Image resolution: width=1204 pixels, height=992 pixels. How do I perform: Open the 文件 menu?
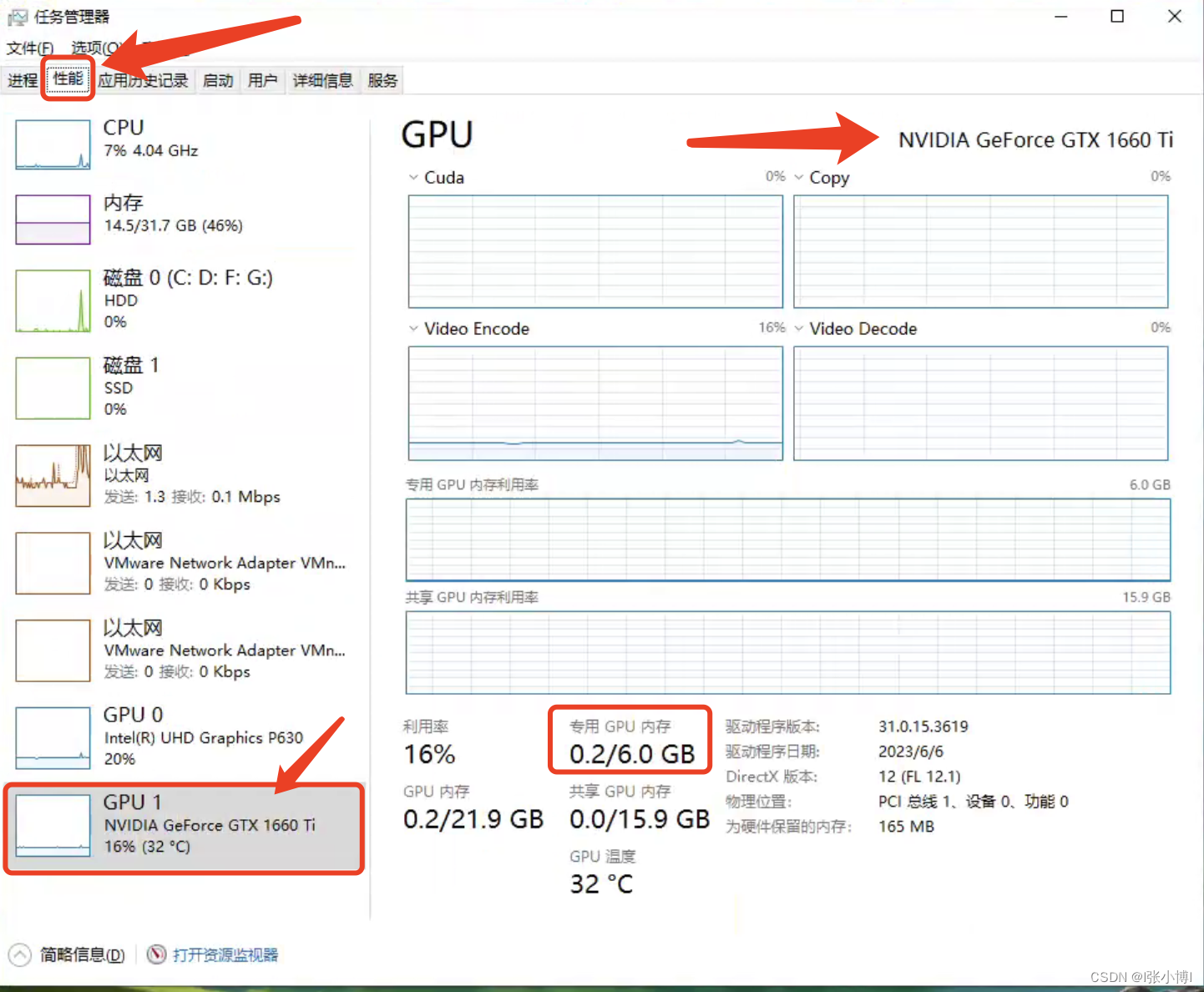(30, 48)
